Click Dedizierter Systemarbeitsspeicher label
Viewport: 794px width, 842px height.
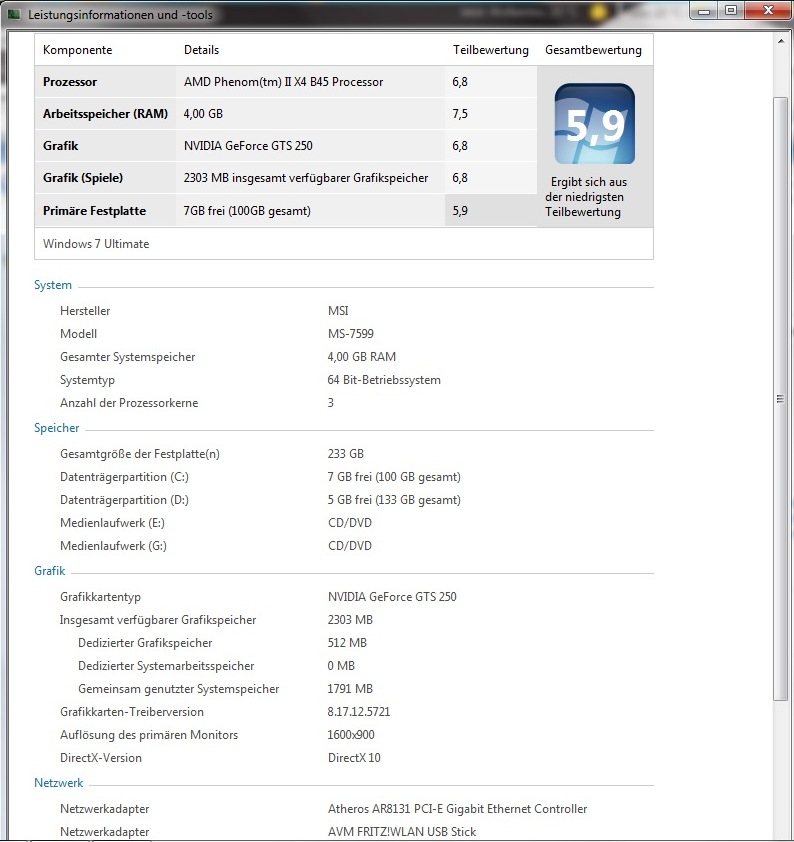point(166,666)
